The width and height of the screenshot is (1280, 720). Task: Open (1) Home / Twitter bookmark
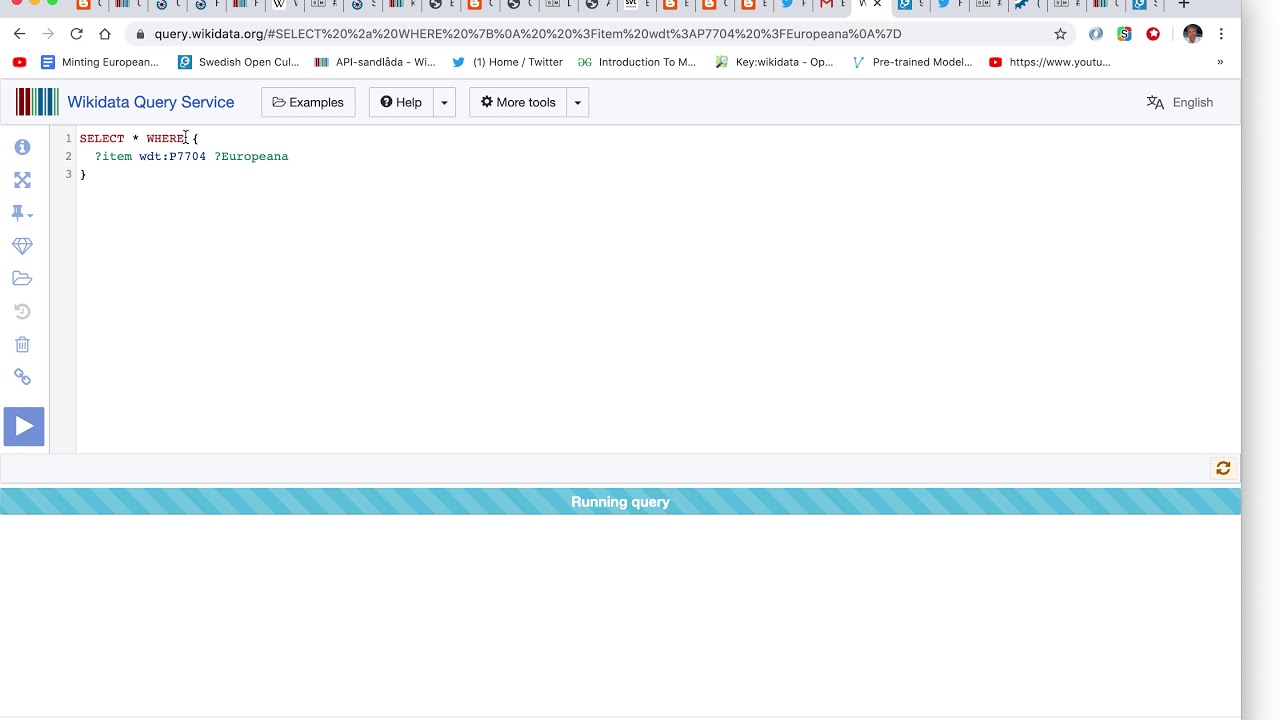point(508,62)
